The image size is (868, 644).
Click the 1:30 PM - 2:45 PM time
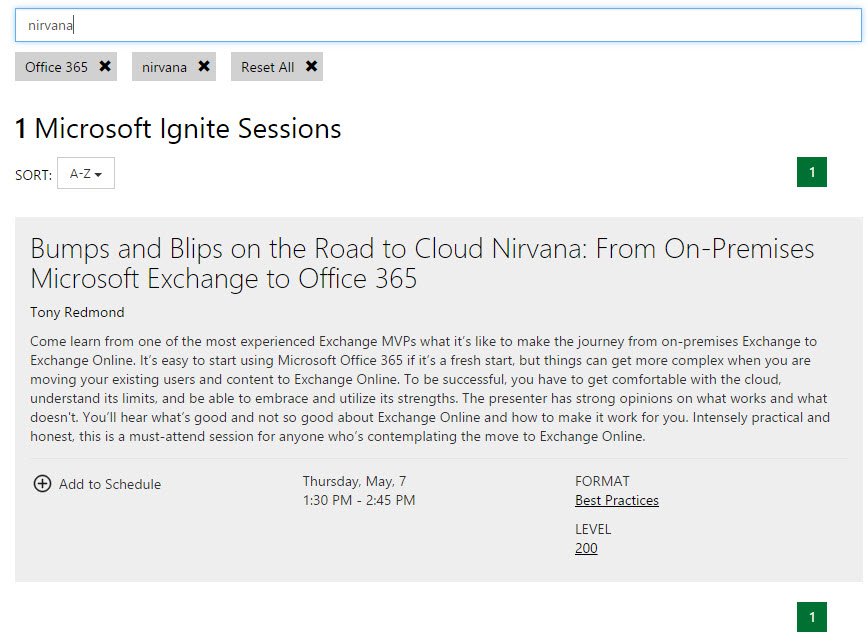pos(358,500)
